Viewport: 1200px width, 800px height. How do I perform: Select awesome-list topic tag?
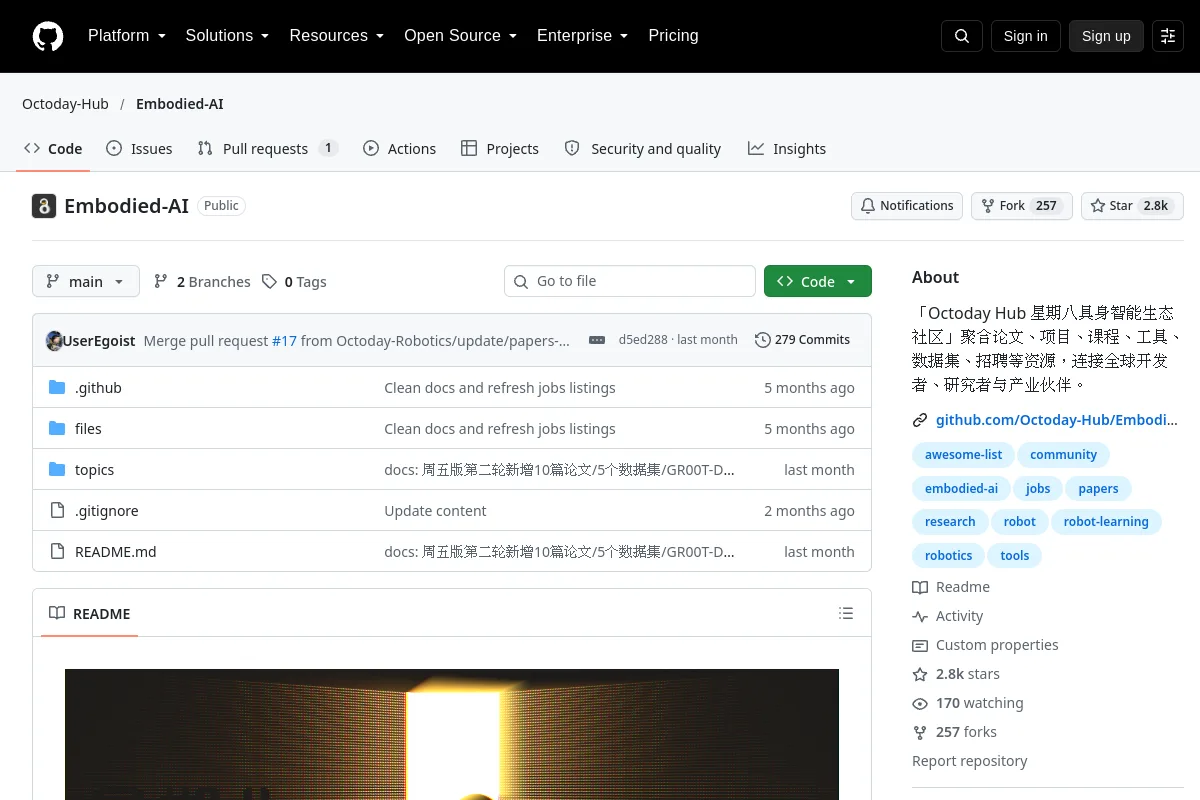pos(963,455)
